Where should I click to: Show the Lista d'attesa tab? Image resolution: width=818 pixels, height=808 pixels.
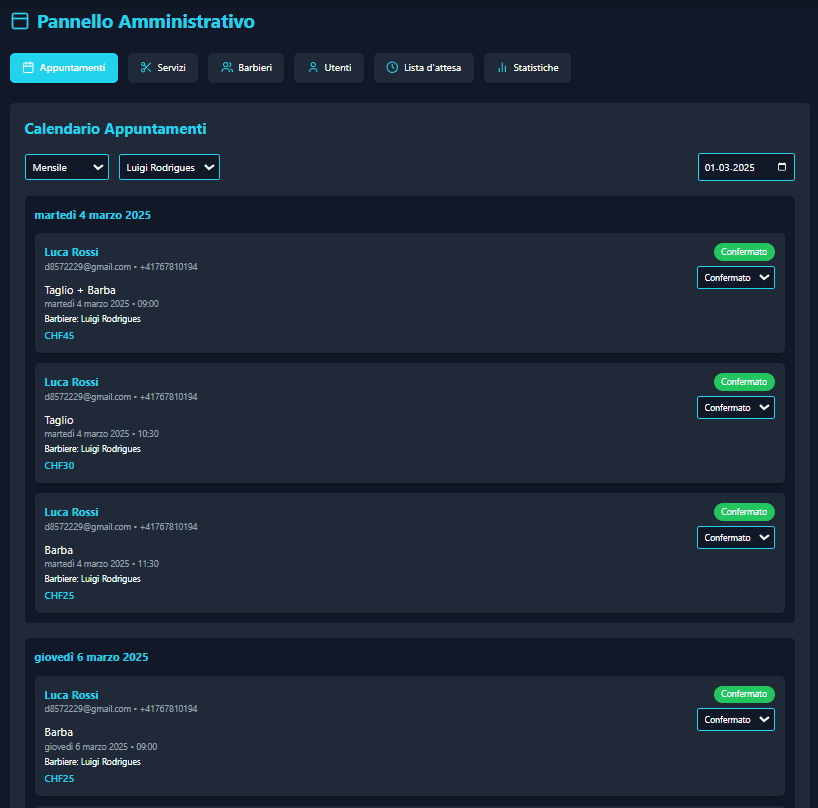pyautogui.click(x=424, y=68)
